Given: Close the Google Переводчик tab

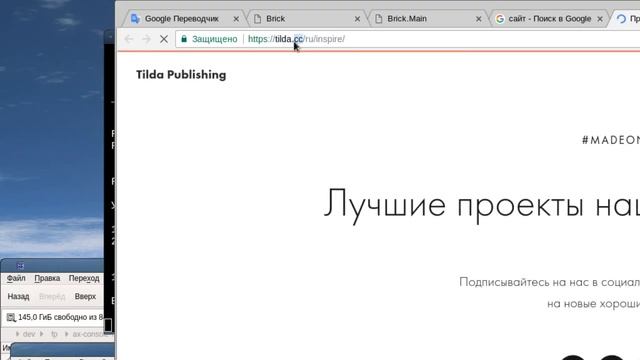Looking at the screenshot, I should coord(236,19).
